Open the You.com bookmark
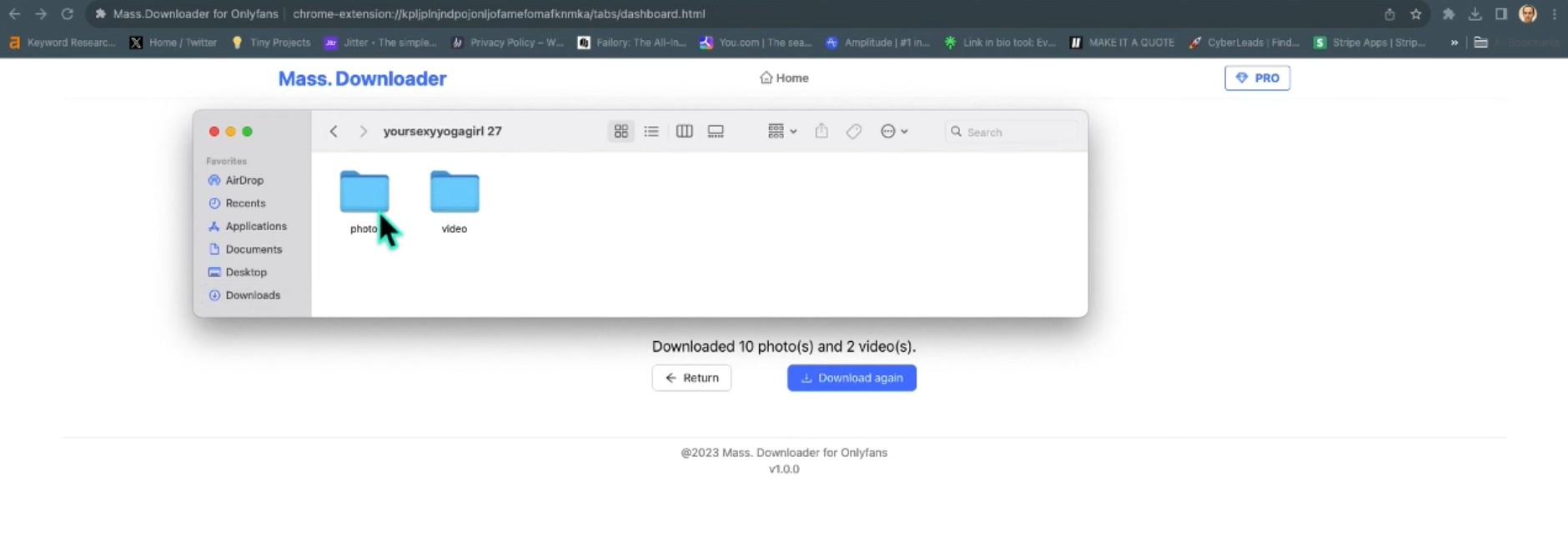The image size is (1568, 552). [x=756, y=43]
